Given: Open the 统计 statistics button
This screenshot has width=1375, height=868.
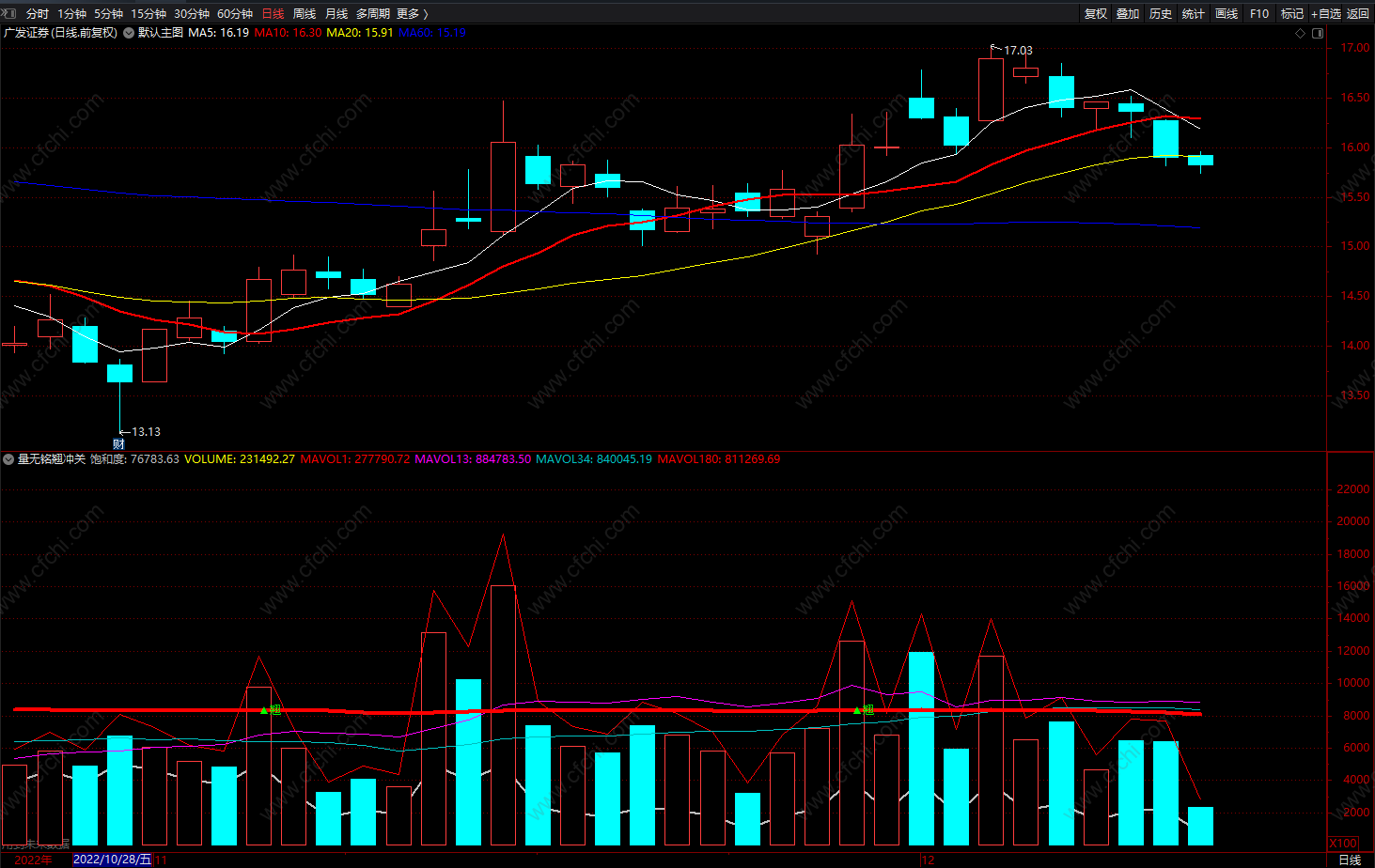Looking at the screenshot, I should coord(1194,14).
